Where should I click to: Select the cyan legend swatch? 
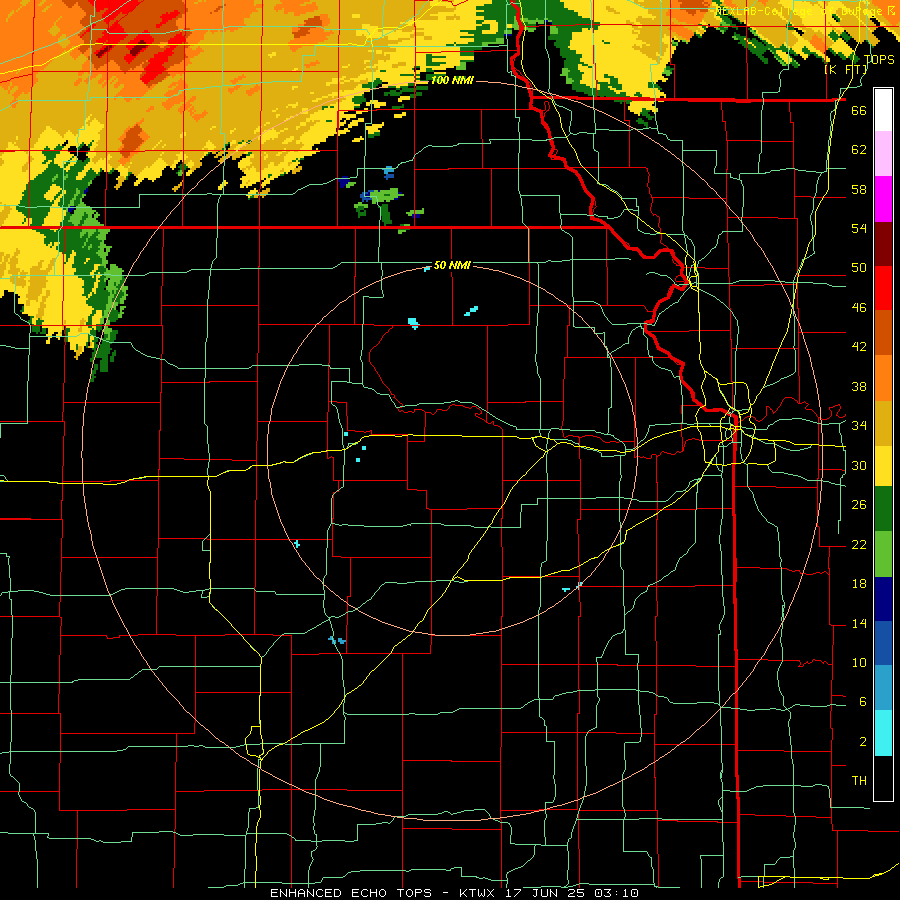pyautogui.click(x=883, y=733)
